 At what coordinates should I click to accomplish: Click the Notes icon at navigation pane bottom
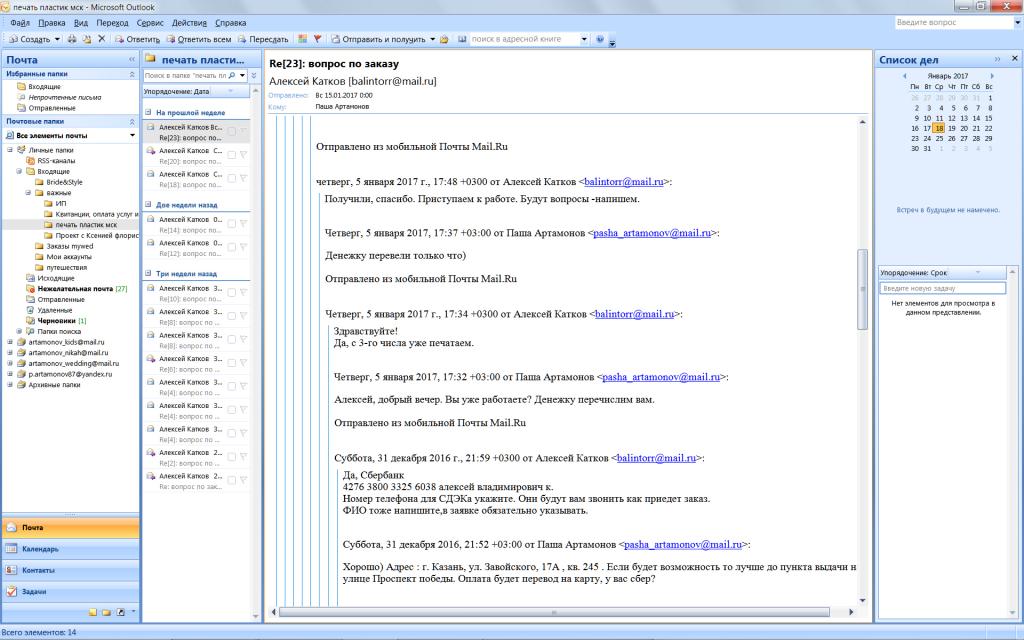click(x=93, y=613)
